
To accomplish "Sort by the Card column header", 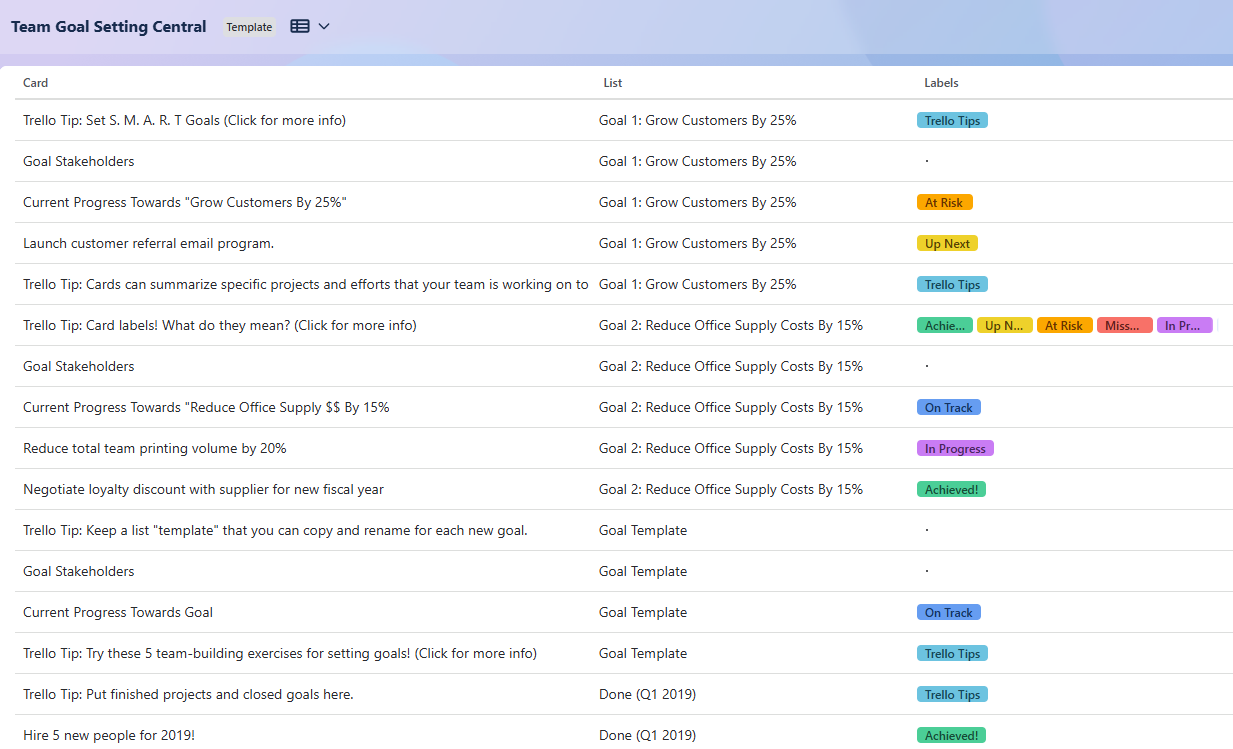I will tap(35, 83).
